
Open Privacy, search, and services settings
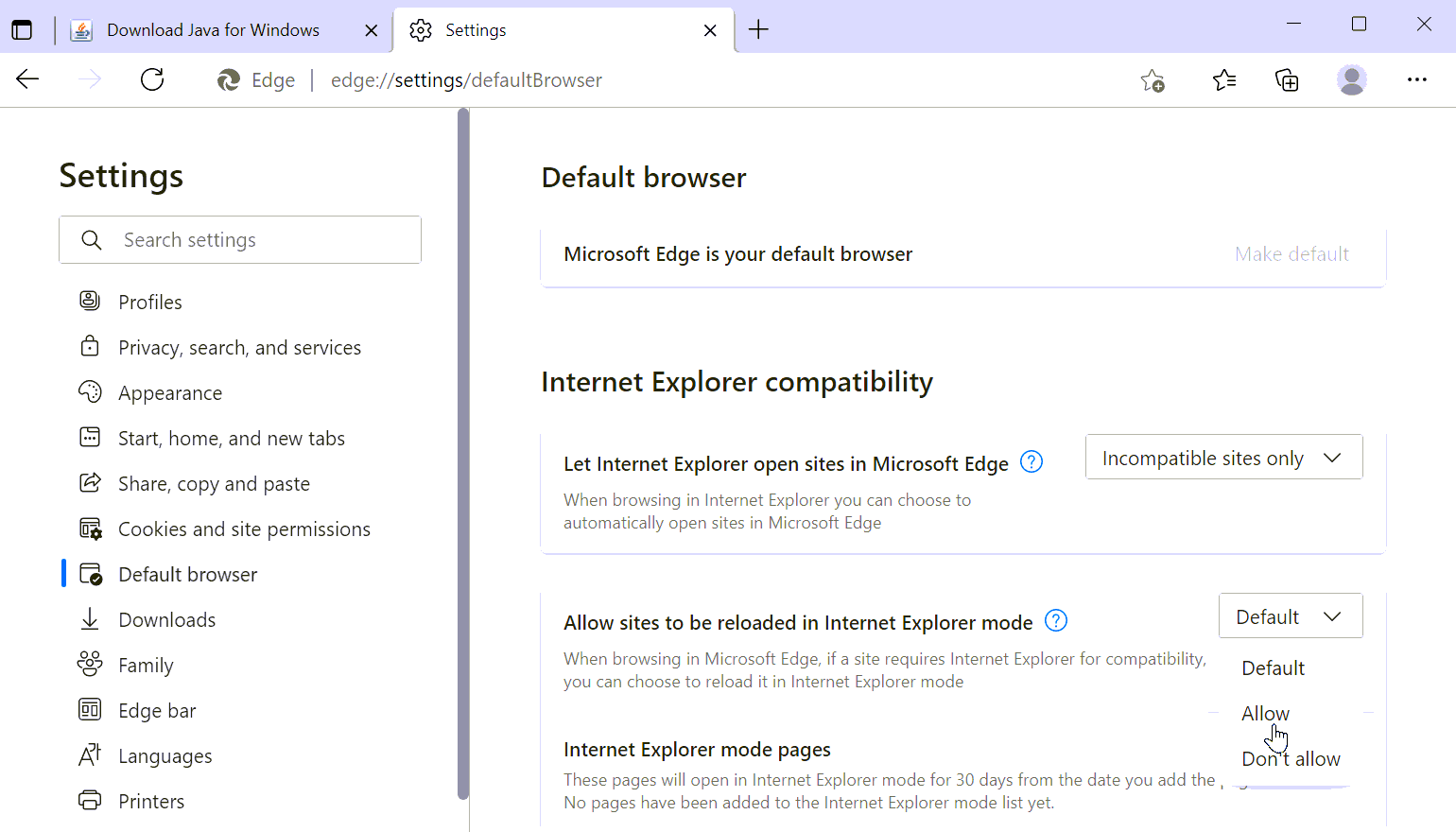(242, 347)
